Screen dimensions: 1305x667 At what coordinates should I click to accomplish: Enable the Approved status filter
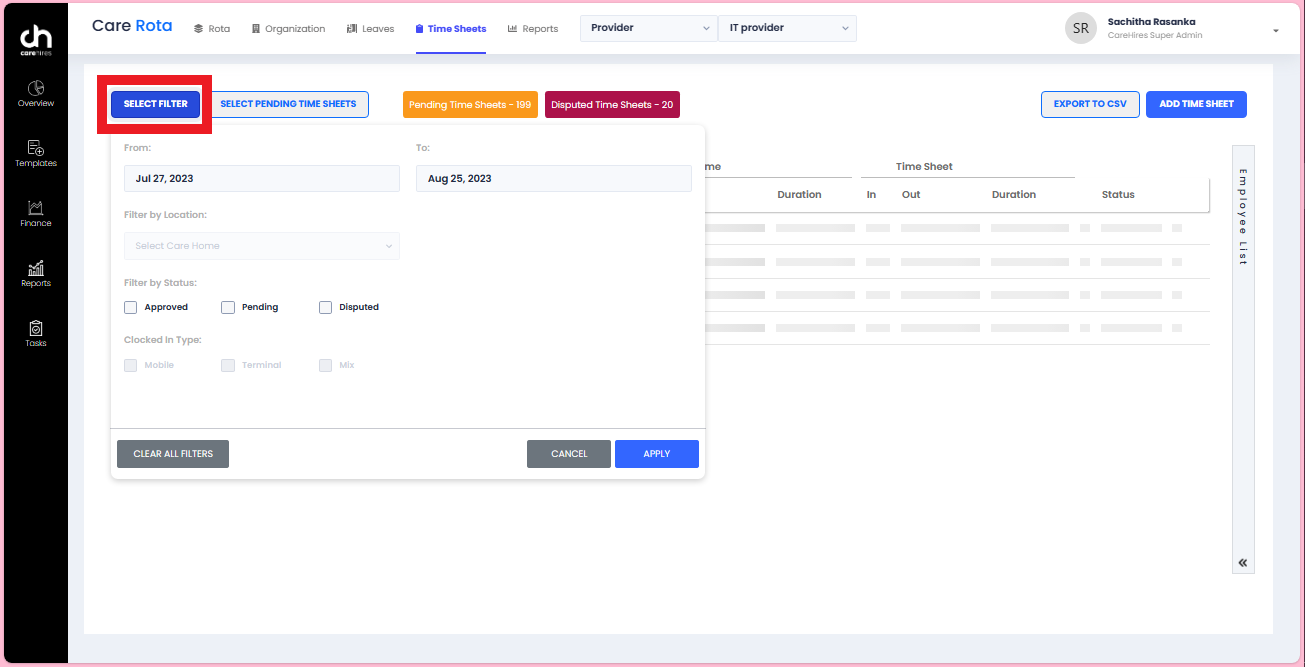130,307
